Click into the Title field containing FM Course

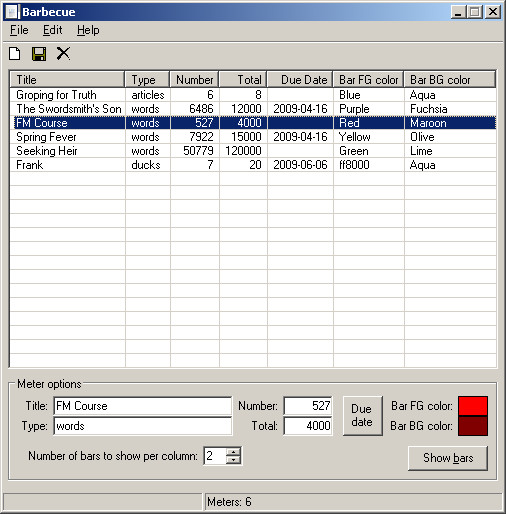pyautogui.click(x=142, y=406)
